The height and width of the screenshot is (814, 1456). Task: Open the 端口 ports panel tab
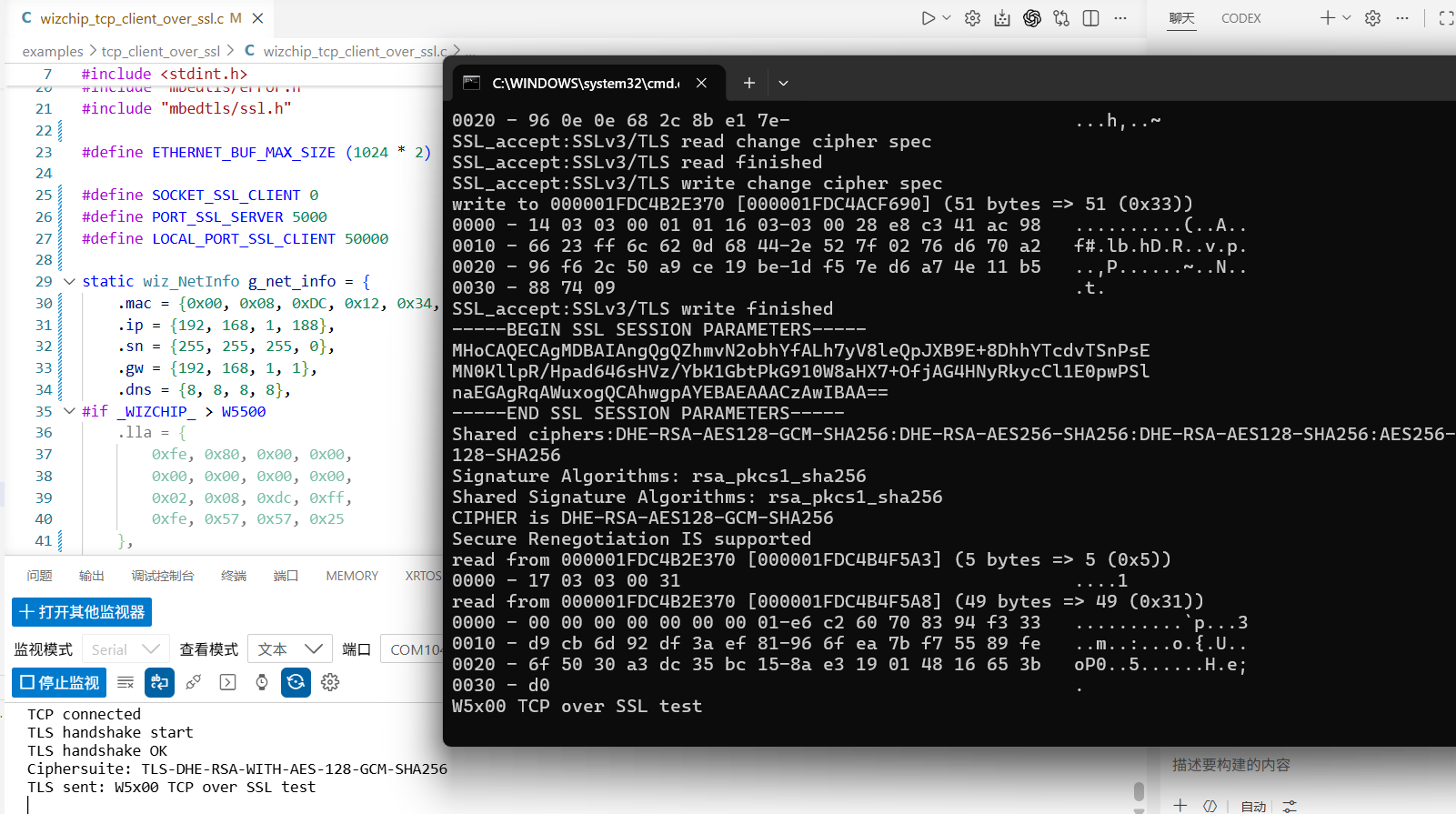(286, 576)
